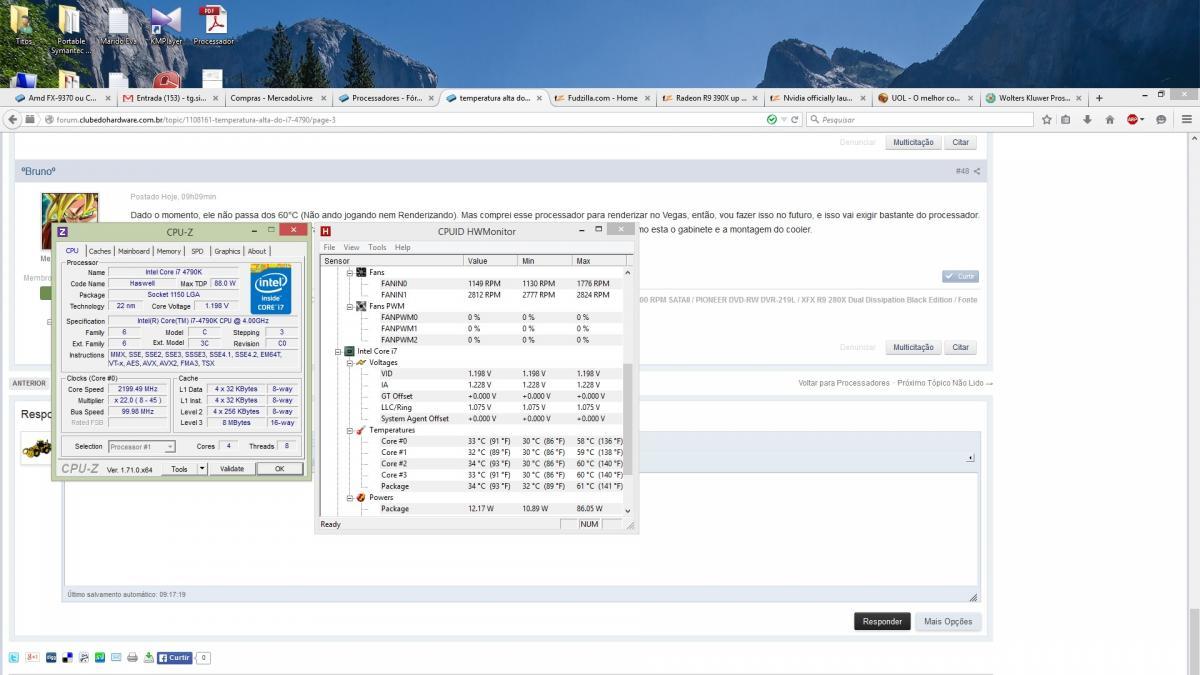Collapse the Fans PWM tree node
Image resolution: width=1200 pixels, height=675 pixels.
[350, 306]
